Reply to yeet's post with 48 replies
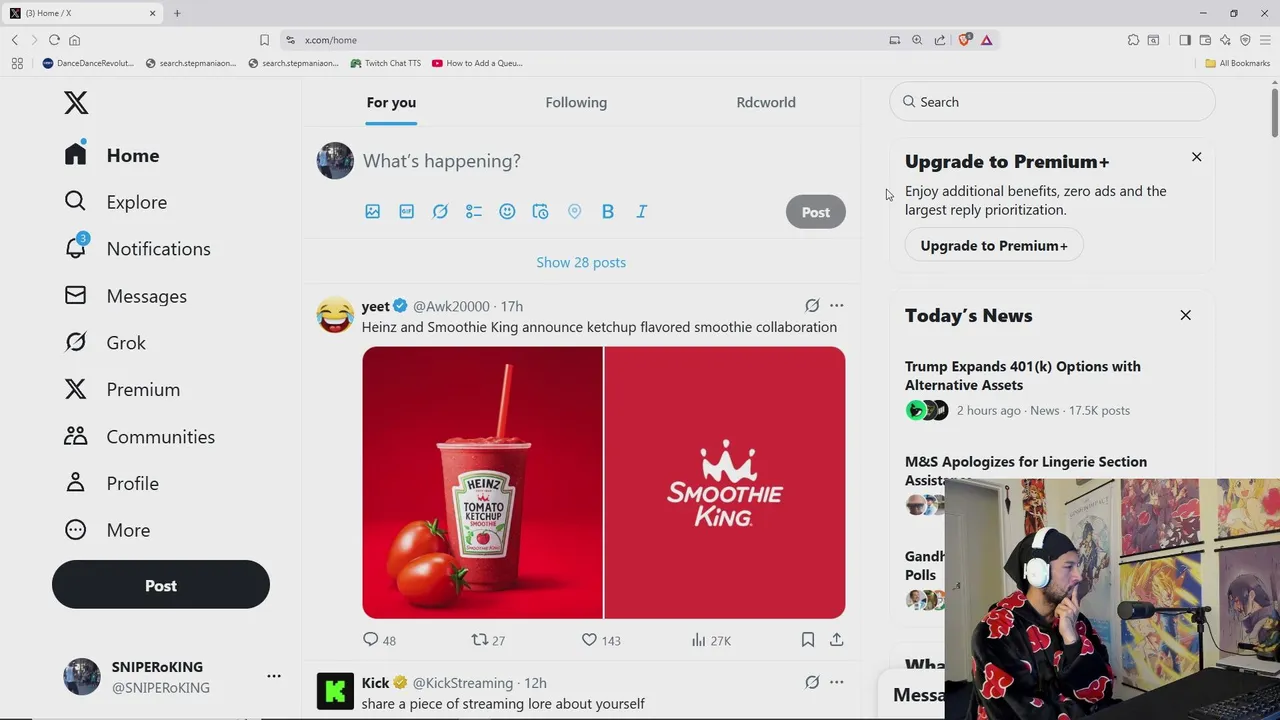 [379, 640]
